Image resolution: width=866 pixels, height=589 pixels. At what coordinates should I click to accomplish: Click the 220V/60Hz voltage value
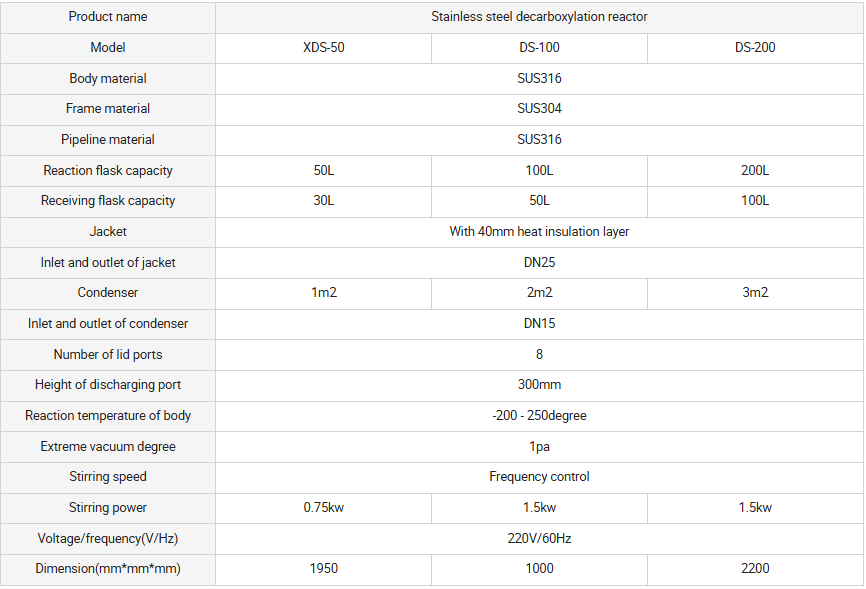point(539,538)
